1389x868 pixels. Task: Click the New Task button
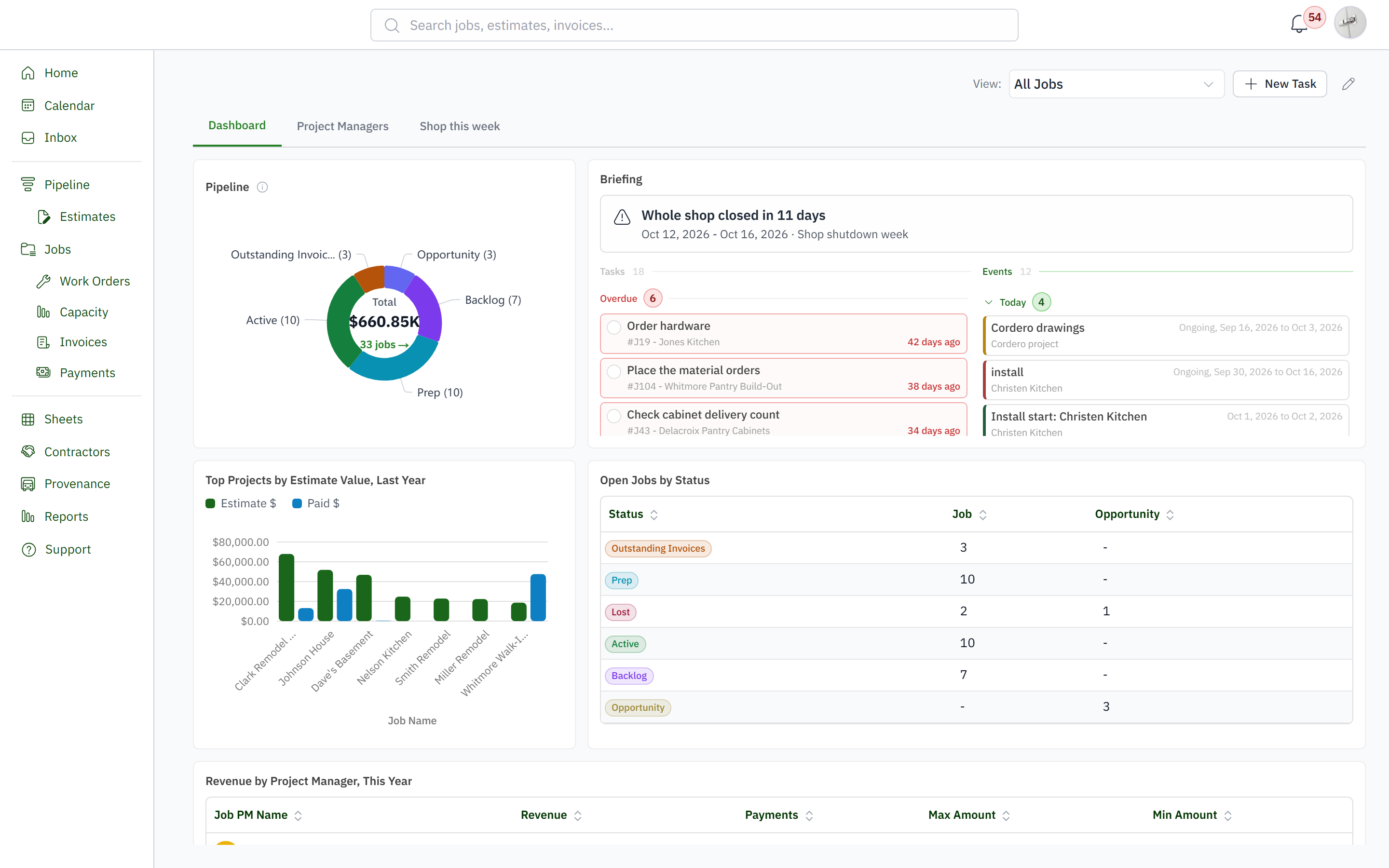(x=1280, y=84)
